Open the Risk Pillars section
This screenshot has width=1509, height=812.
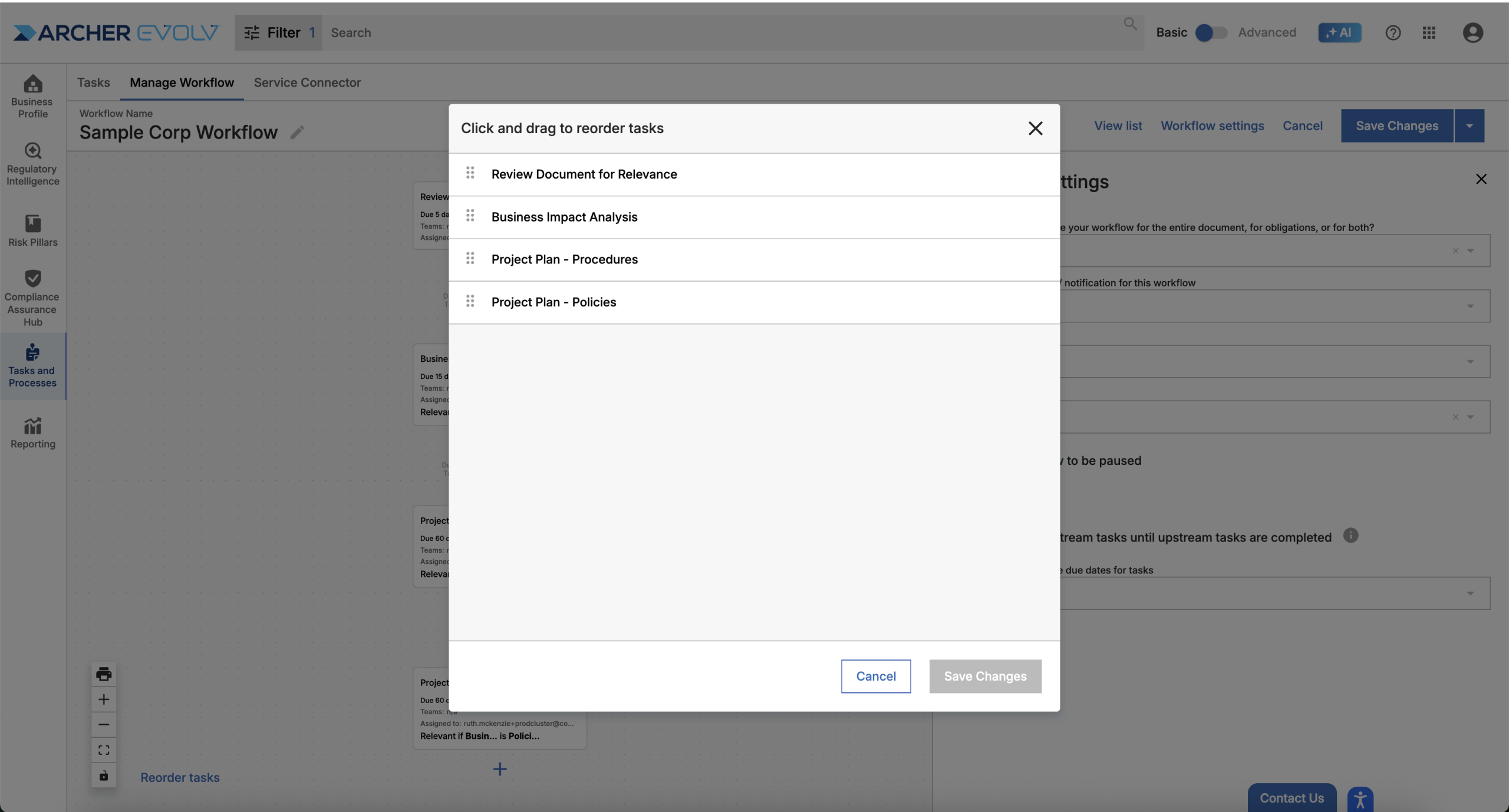[33, 230]
